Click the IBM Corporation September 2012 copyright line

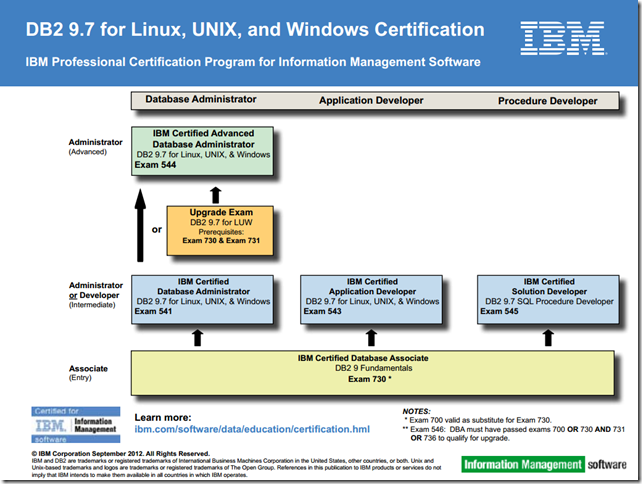click(x=121, y=454)
